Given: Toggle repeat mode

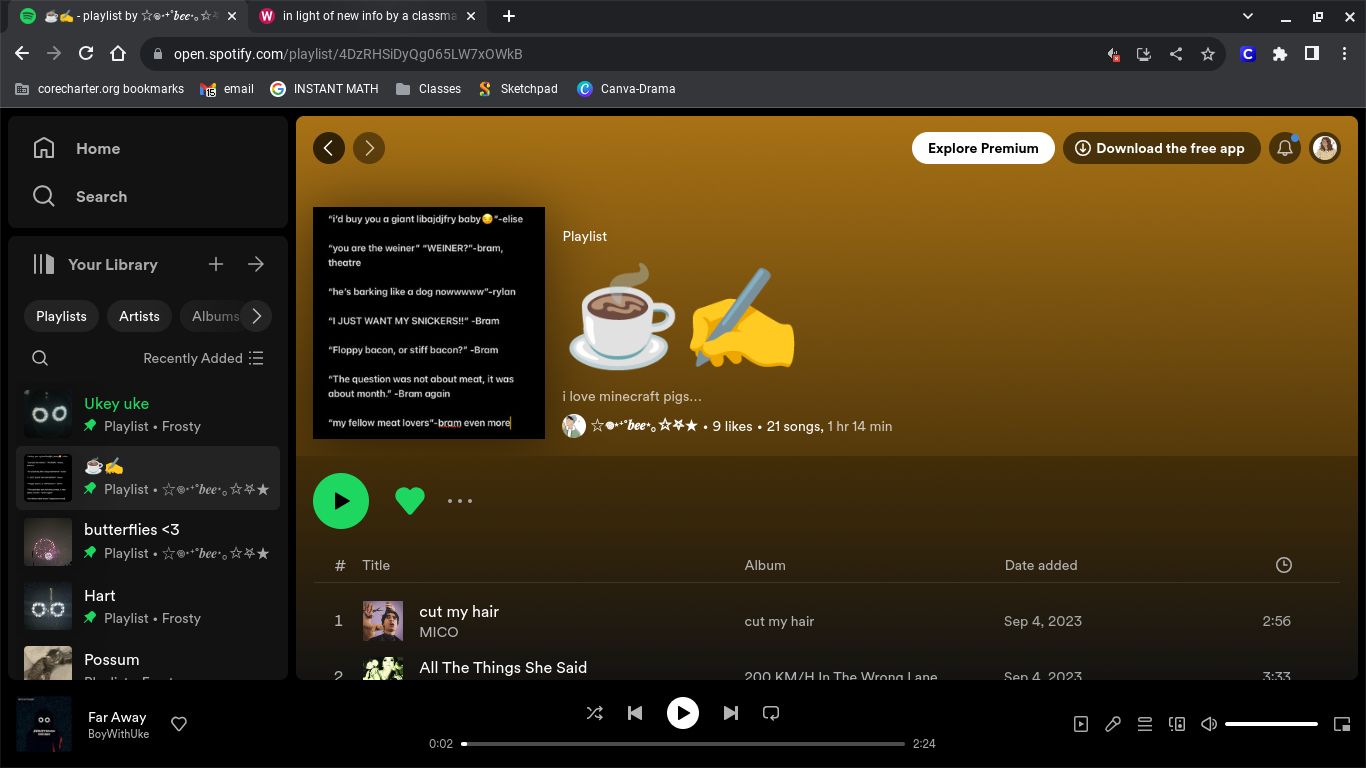Looking at the screenshot, I should [x=771, y=713].
